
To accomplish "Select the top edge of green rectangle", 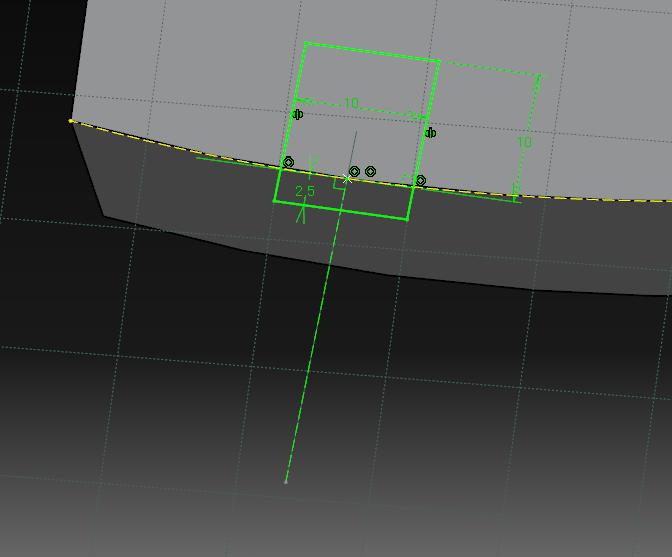I will point(372,52).
